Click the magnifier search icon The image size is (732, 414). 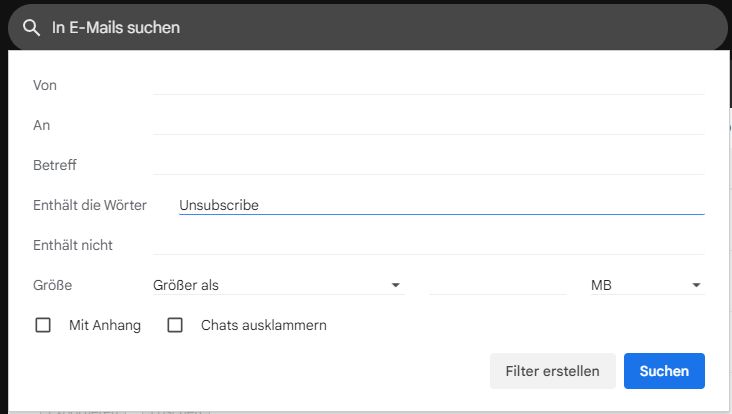click(x=31, y=28)
